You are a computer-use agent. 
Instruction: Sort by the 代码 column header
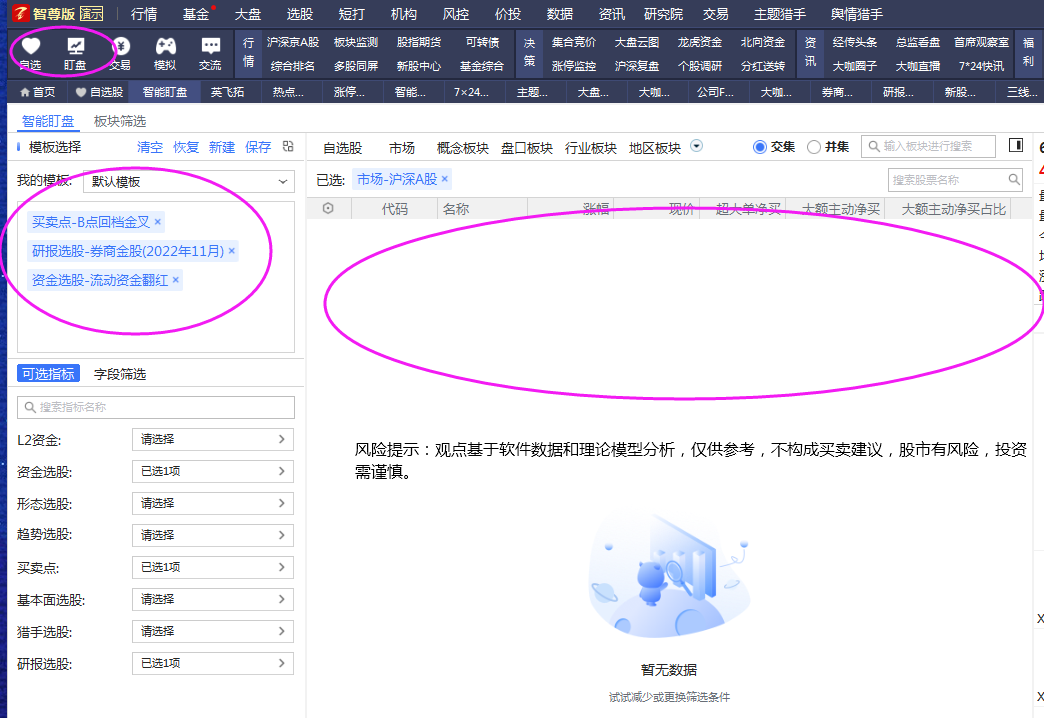click(395, 209)
